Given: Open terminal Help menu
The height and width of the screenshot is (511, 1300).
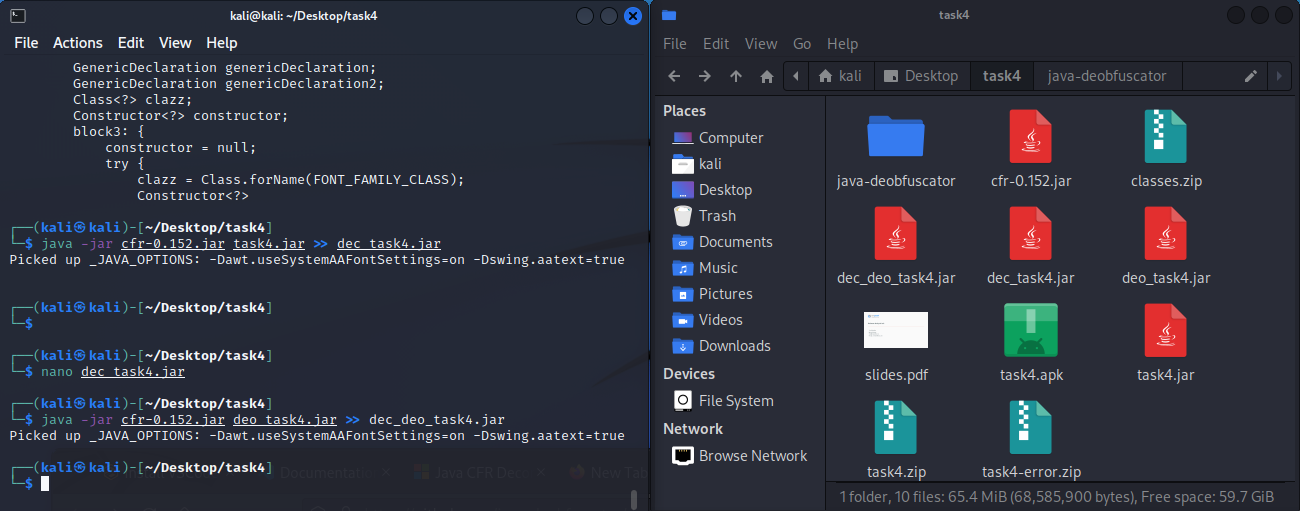Looking at the screenshot, I should (x=222, y=43).
